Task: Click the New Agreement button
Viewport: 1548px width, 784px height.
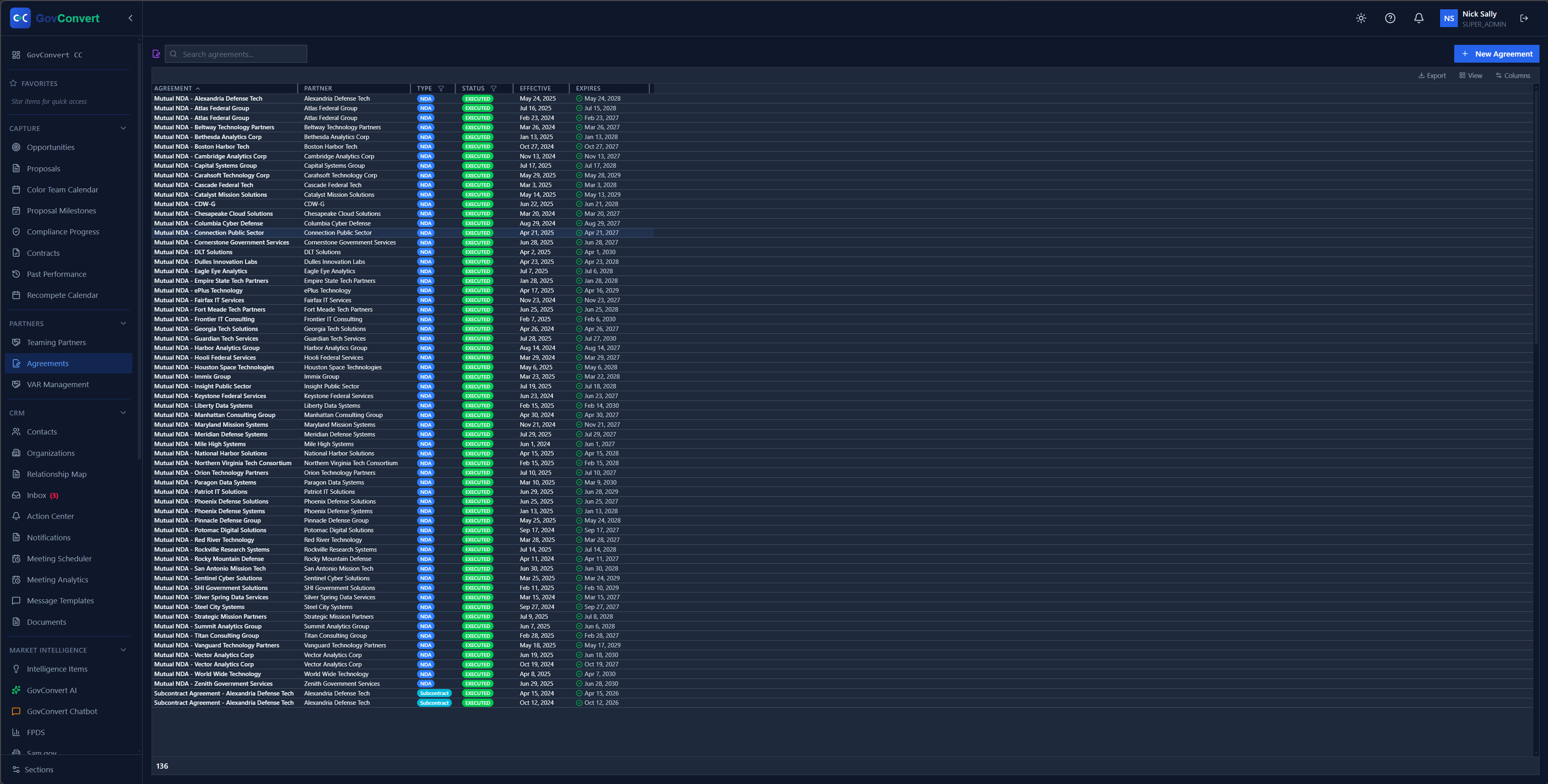Action: point(1496,54)
